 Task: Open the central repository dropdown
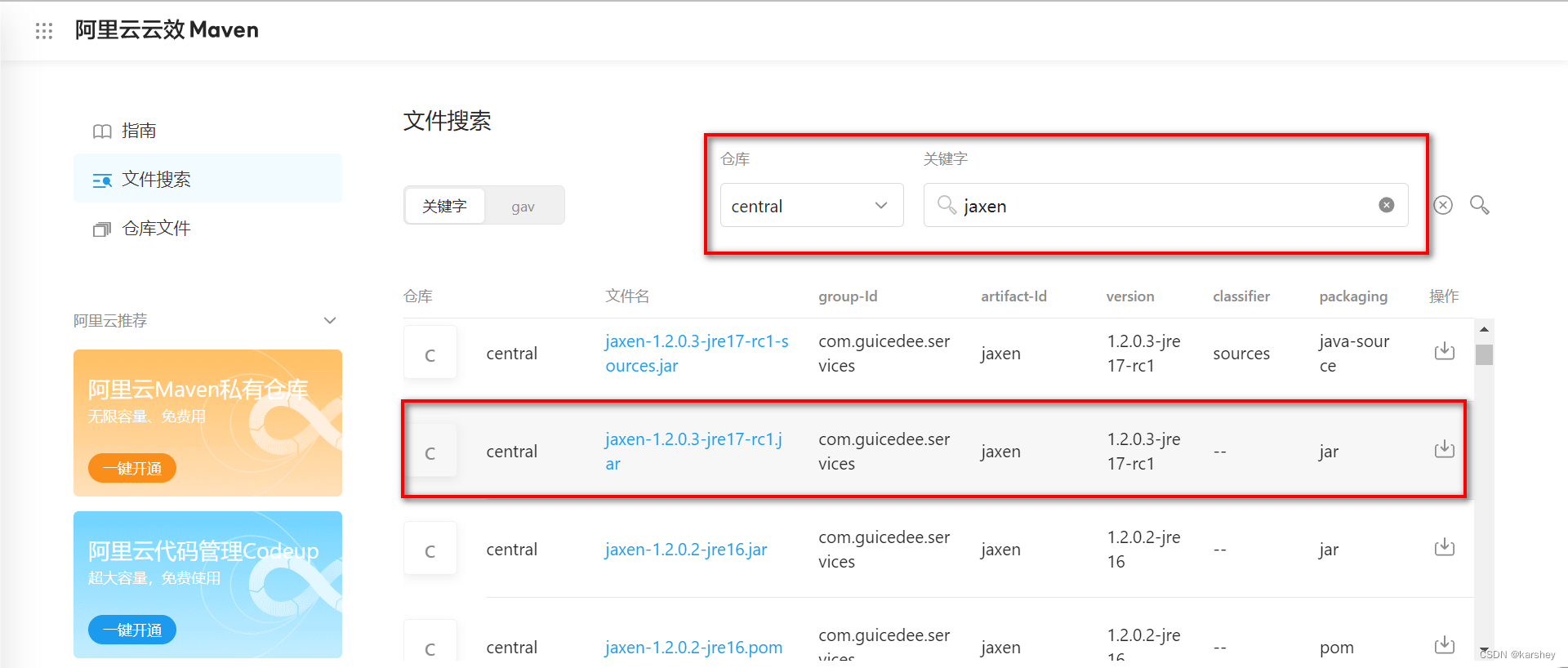[812, 205]
